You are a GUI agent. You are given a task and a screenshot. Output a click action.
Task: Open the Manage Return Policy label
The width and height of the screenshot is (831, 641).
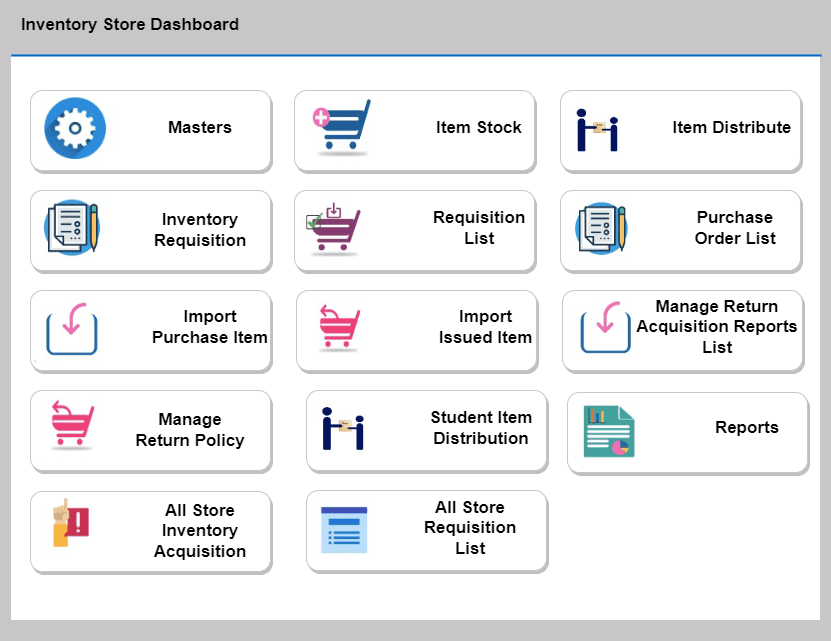pyautogui.click(x=190, y=429)
